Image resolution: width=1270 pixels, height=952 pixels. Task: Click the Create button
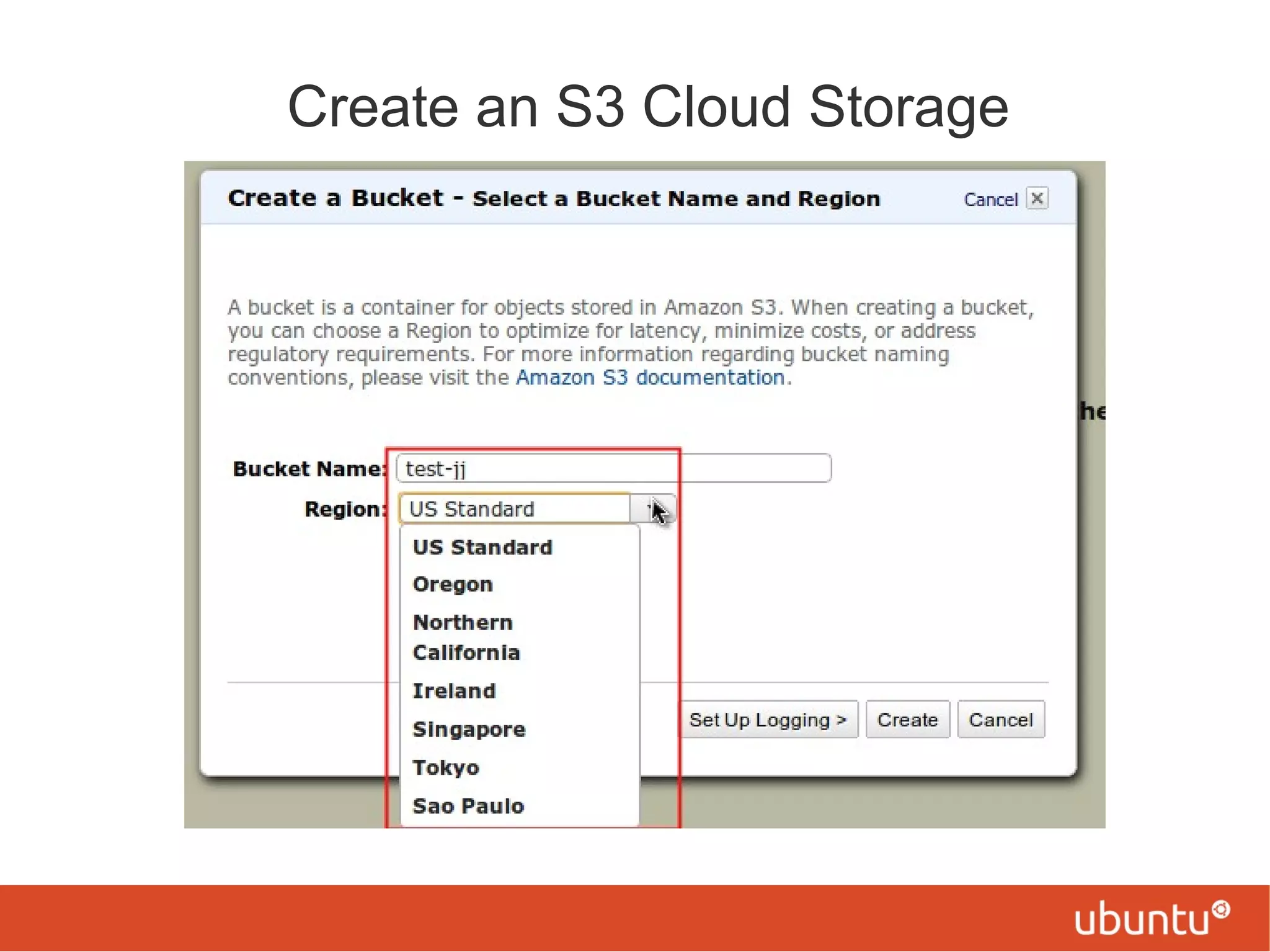tap(907, 719)
